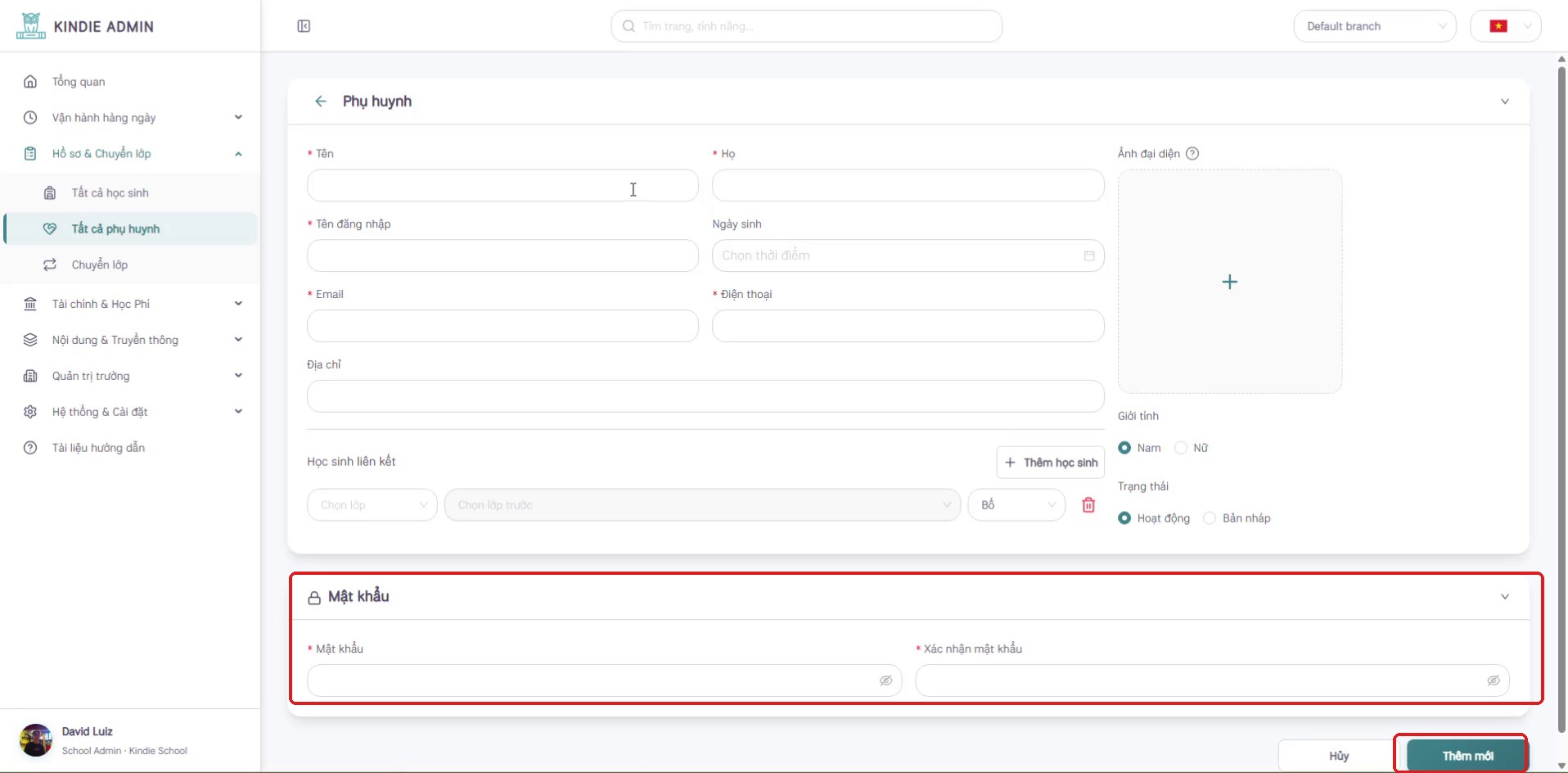1568x773 pixels.
Task: Click the Vietnamese flag icon
Action: tap(1498, 26)
